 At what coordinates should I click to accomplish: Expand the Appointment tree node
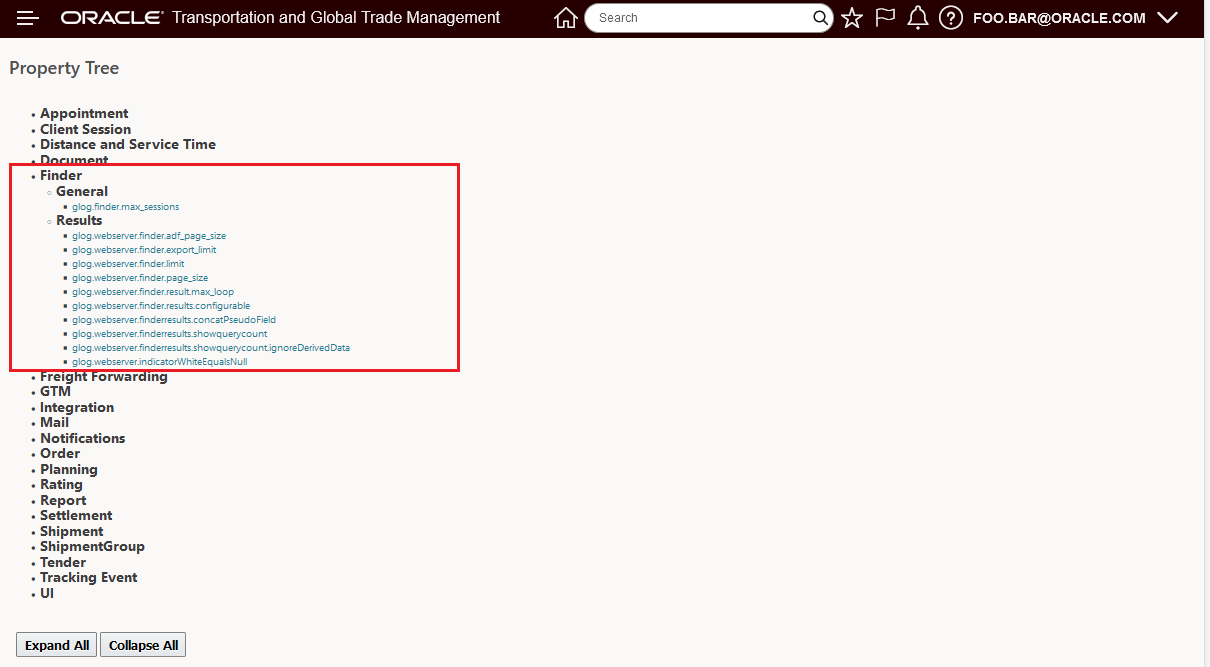(84, 114)
